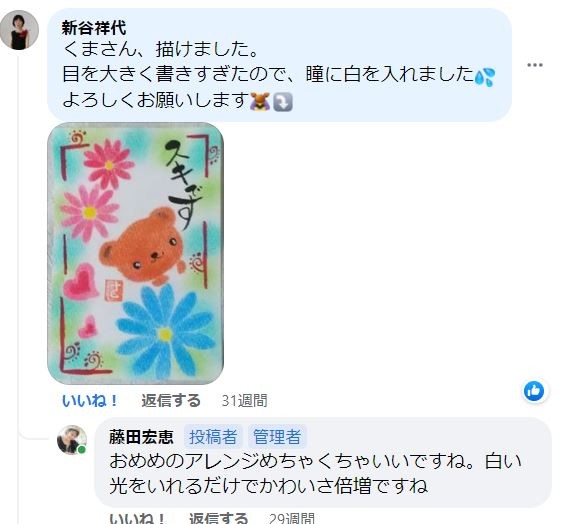This screenshot has width=564, height=524.
Task: Like 新谷祥代's comment with いいね！
Action: coord(90,401)
